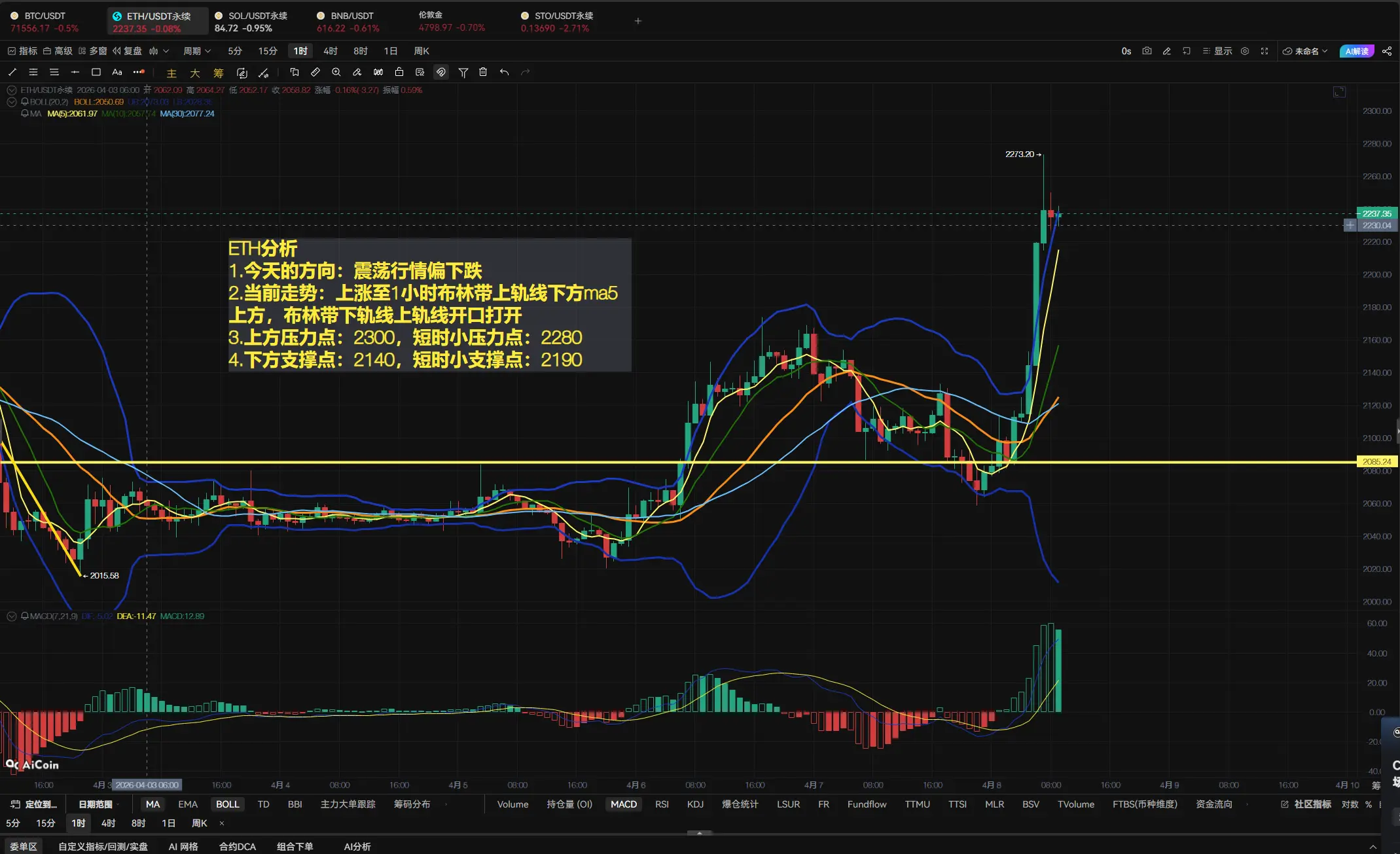Select the trend line drawing tool
This screenshot has width=1400, height=854.
click(12, 72)
